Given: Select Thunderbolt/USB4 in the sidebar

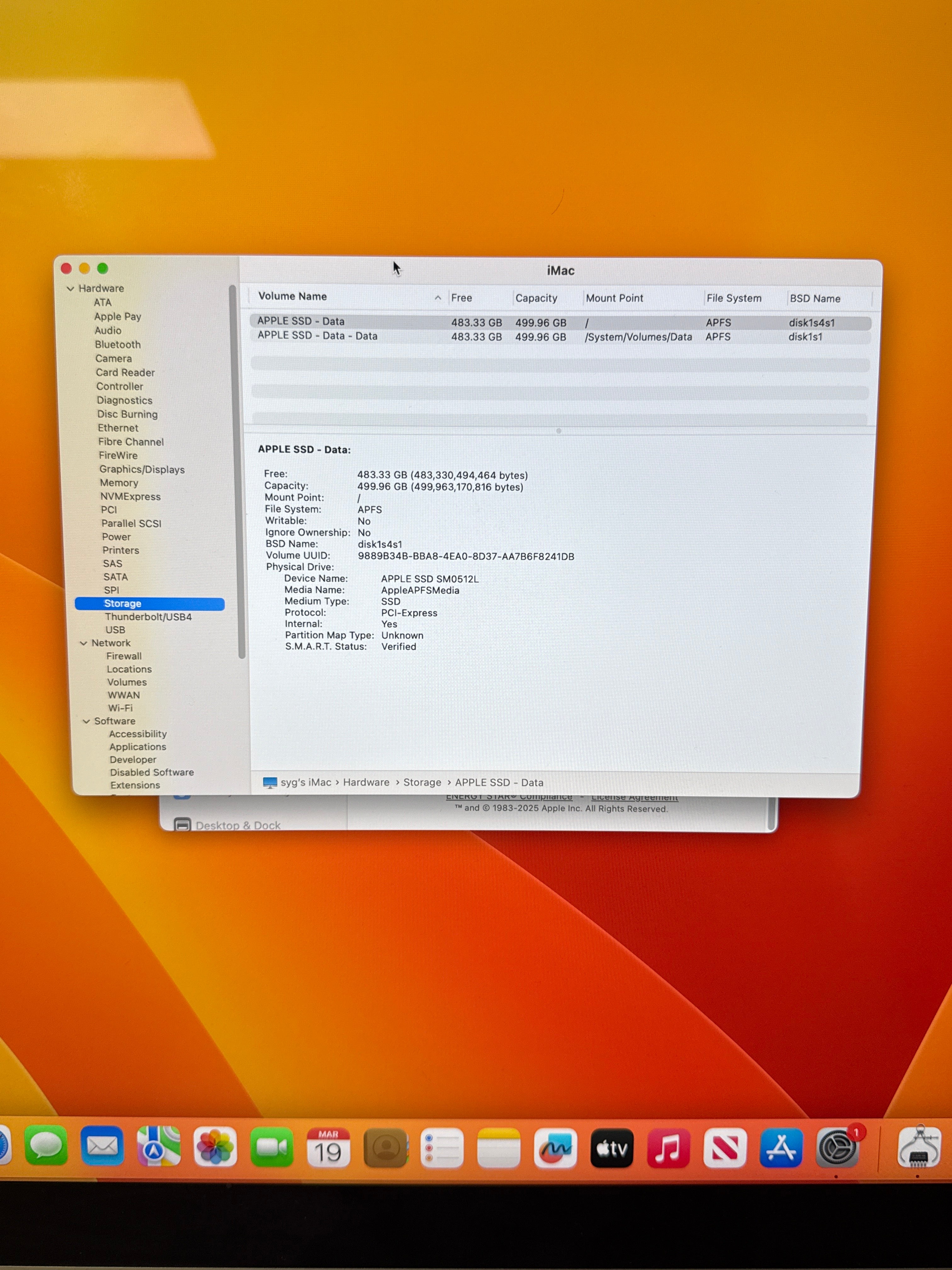Looking at the screenshot, I should (x=149, y=617).
